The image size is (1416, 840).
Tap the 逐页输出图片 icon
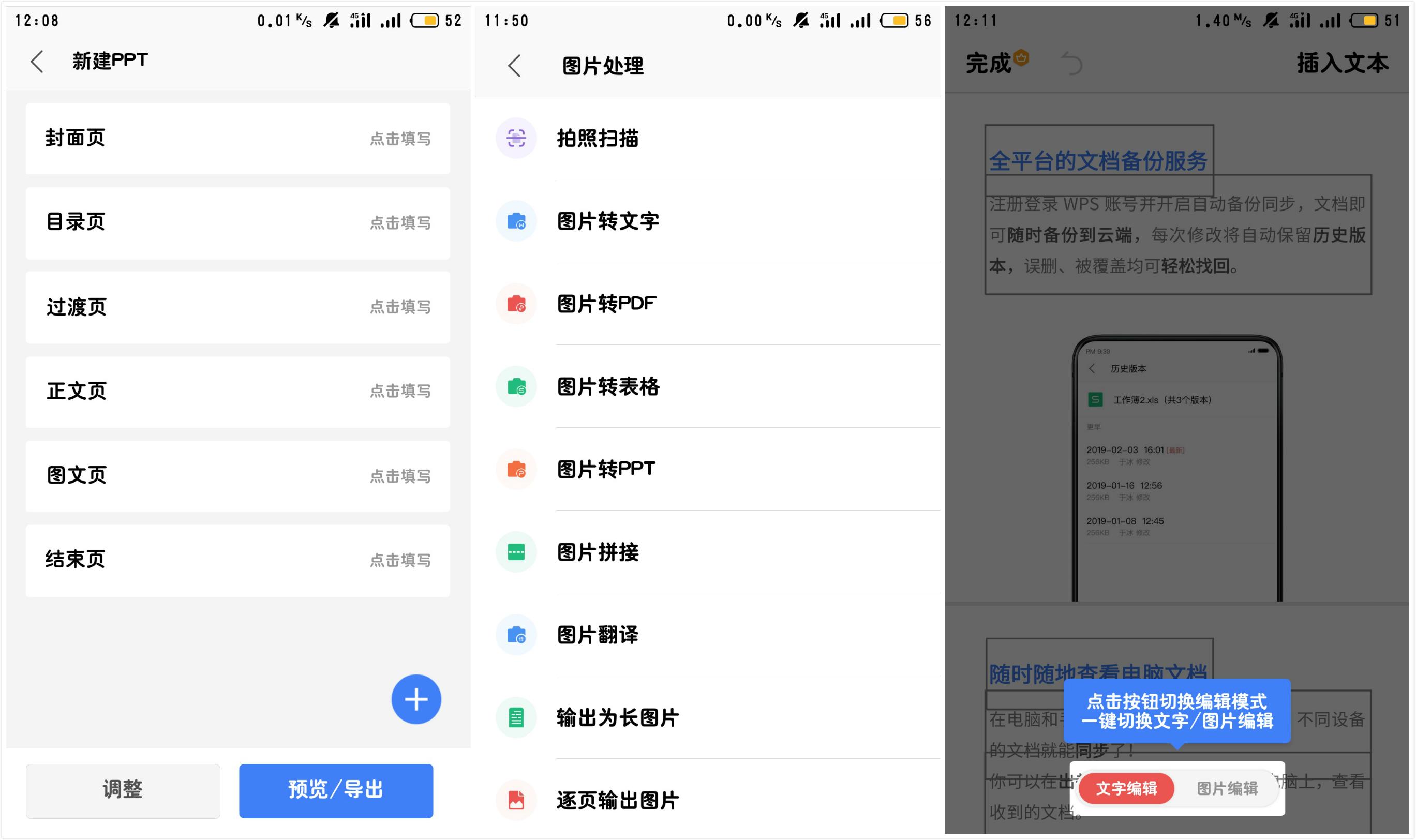[516, 800]
